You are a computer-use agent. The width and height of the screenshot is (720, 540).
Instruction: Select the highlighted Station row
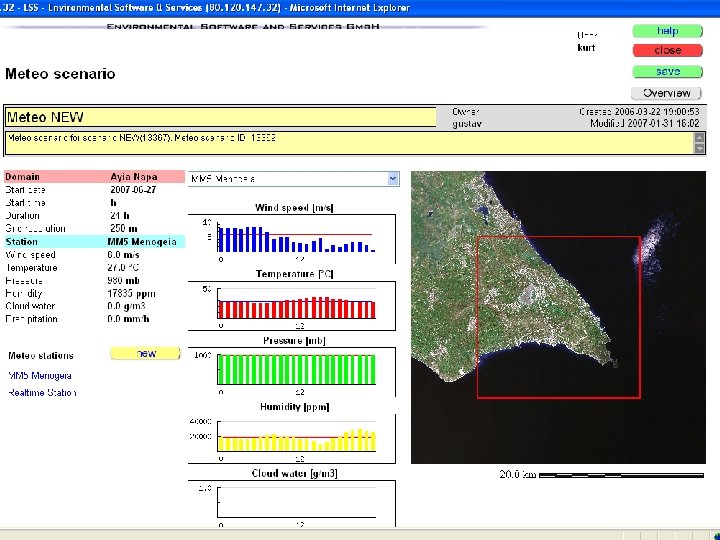pos(94,242)
